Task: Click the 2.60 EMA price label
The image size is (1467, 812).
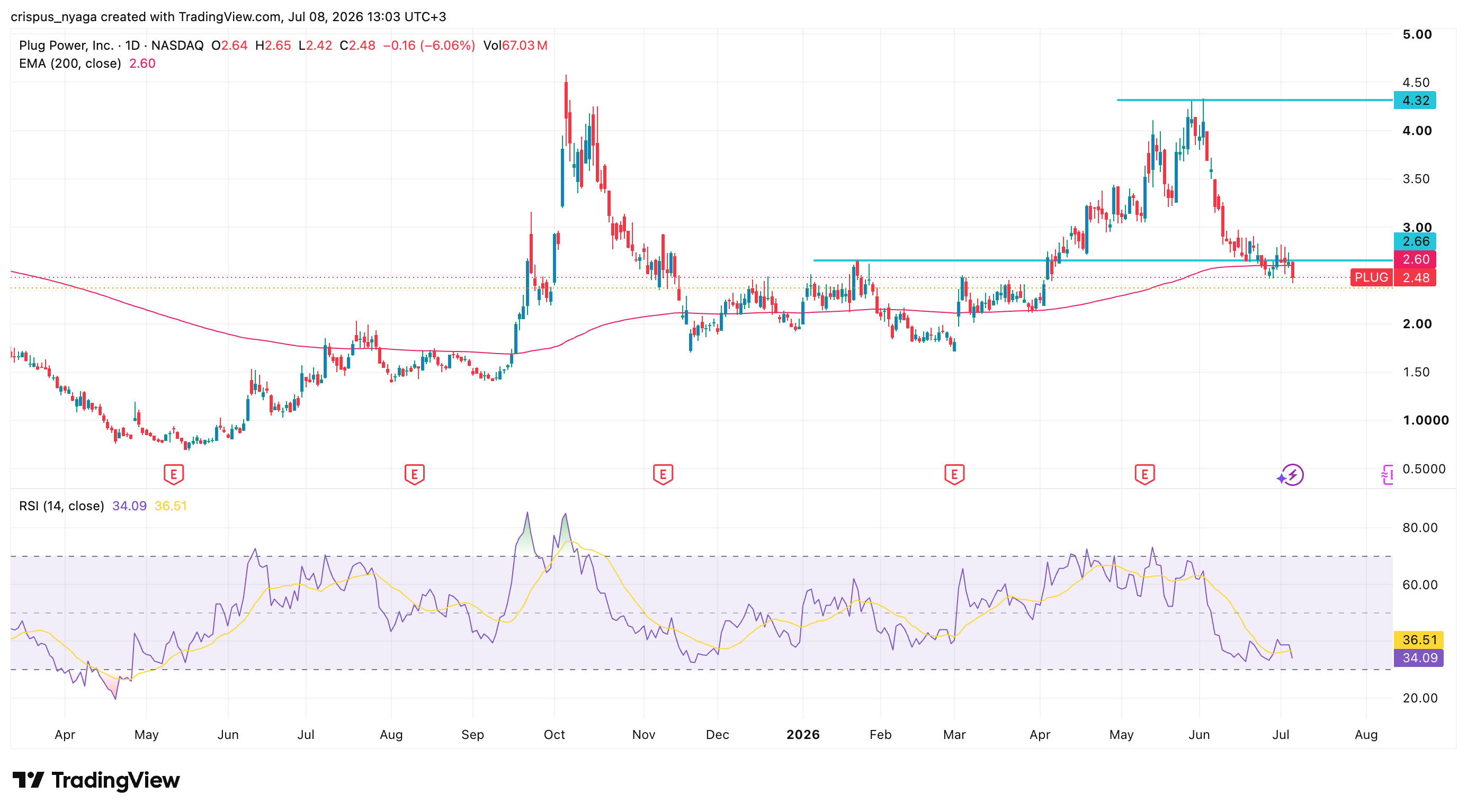Action: pyautogui.click(x=1415, y=259)
